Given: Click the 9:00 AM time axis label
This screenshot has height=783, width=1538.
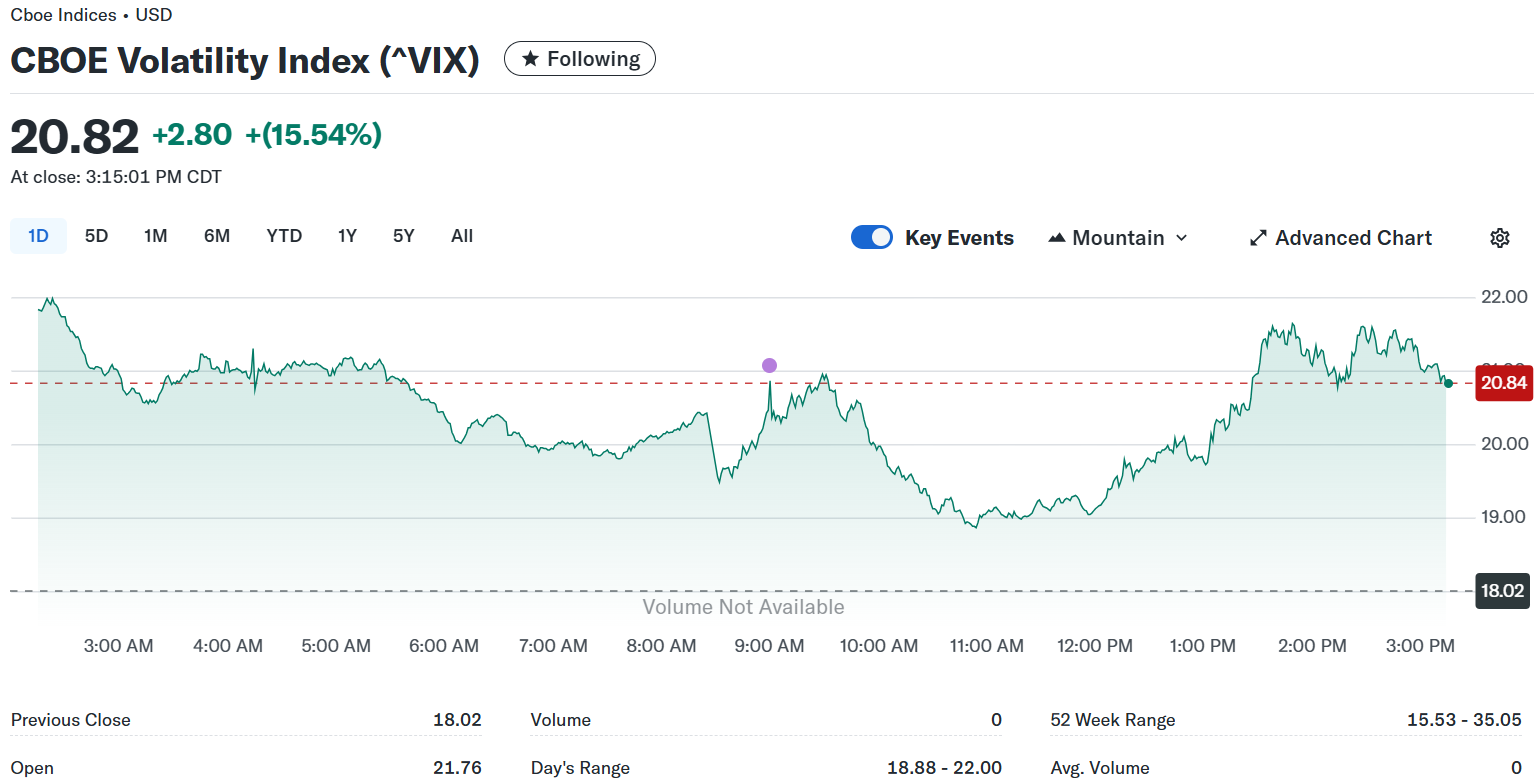Looking at the screenshot, I should click(x=769, y=646).
